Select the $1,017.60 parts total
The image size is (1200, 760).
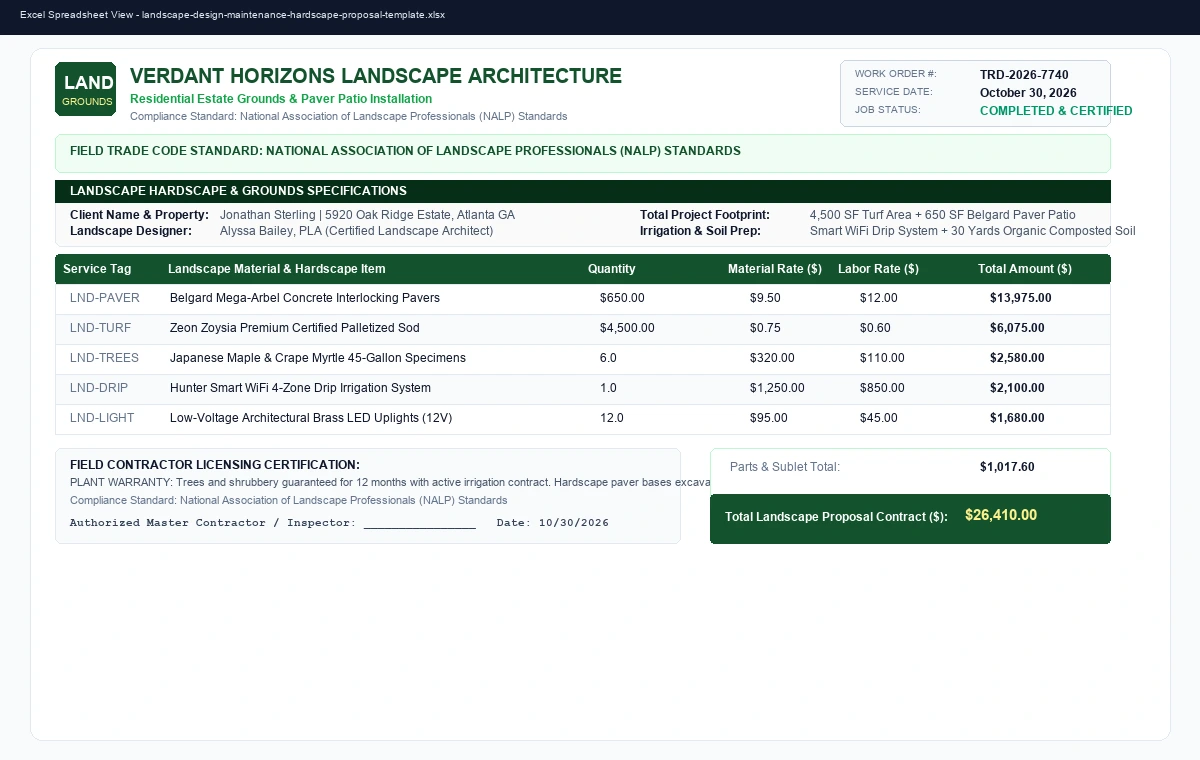[1007, 467]
